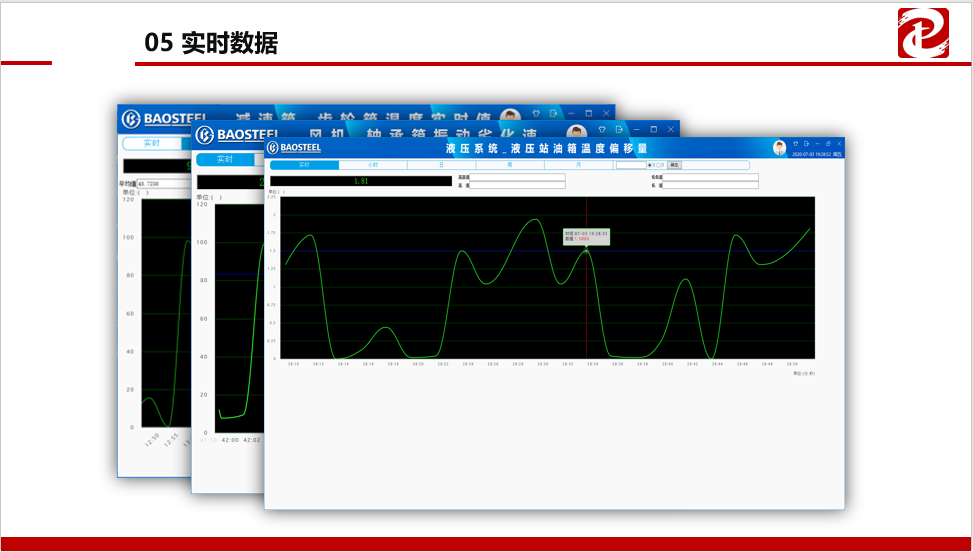Screen dimensions: 973x552
Task: Click the skin/theme shirt icon in the front window
Action: point(795,144)
